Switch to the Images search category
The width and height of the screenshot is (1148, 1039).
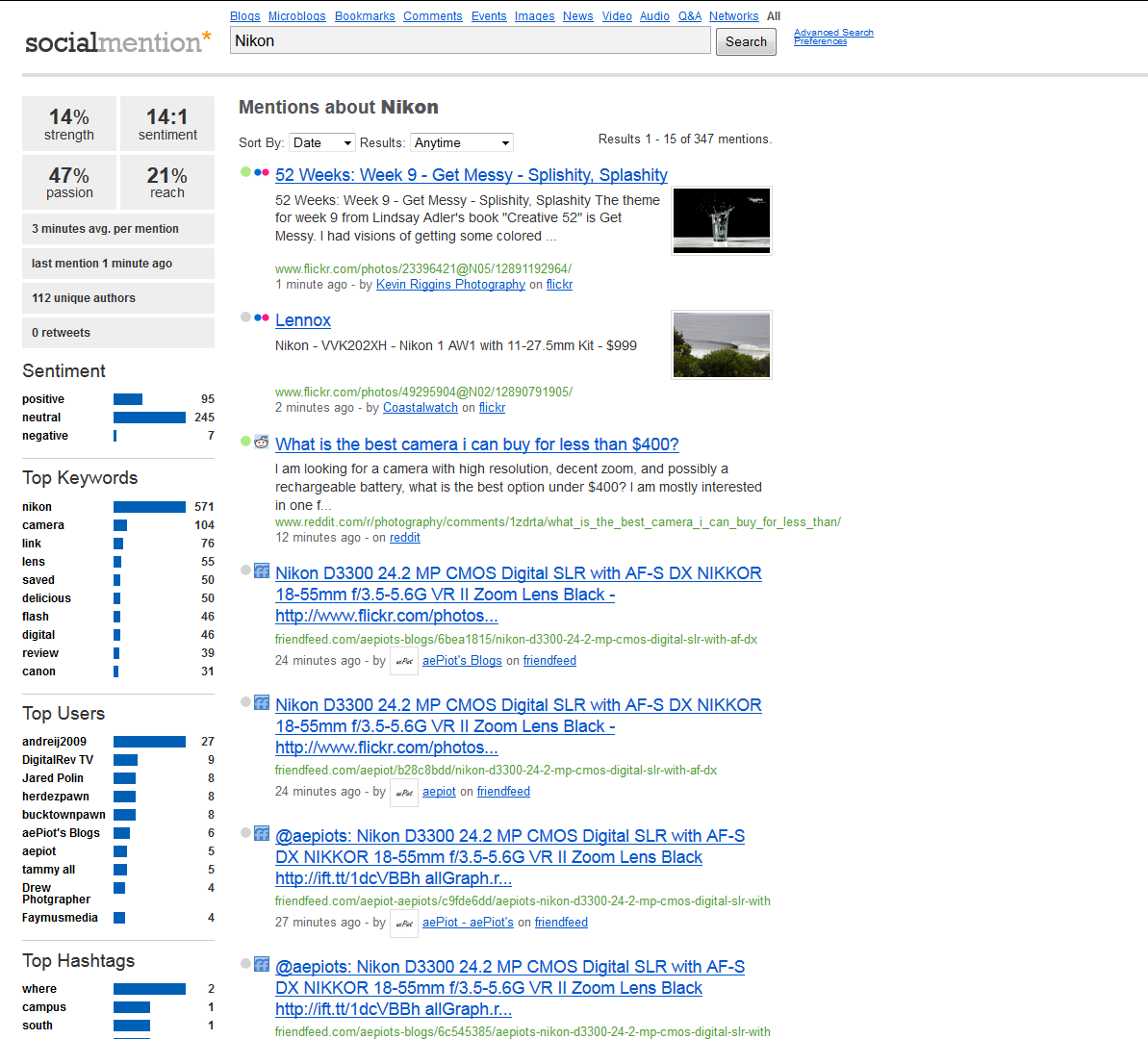click(534, 16)
